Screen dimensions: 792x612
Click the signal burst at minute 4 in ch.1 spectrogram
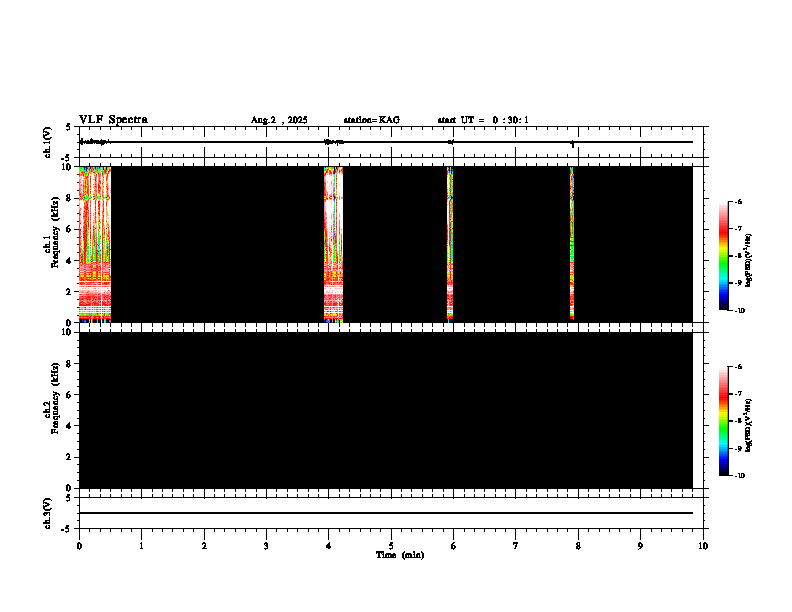click(333, 244)
